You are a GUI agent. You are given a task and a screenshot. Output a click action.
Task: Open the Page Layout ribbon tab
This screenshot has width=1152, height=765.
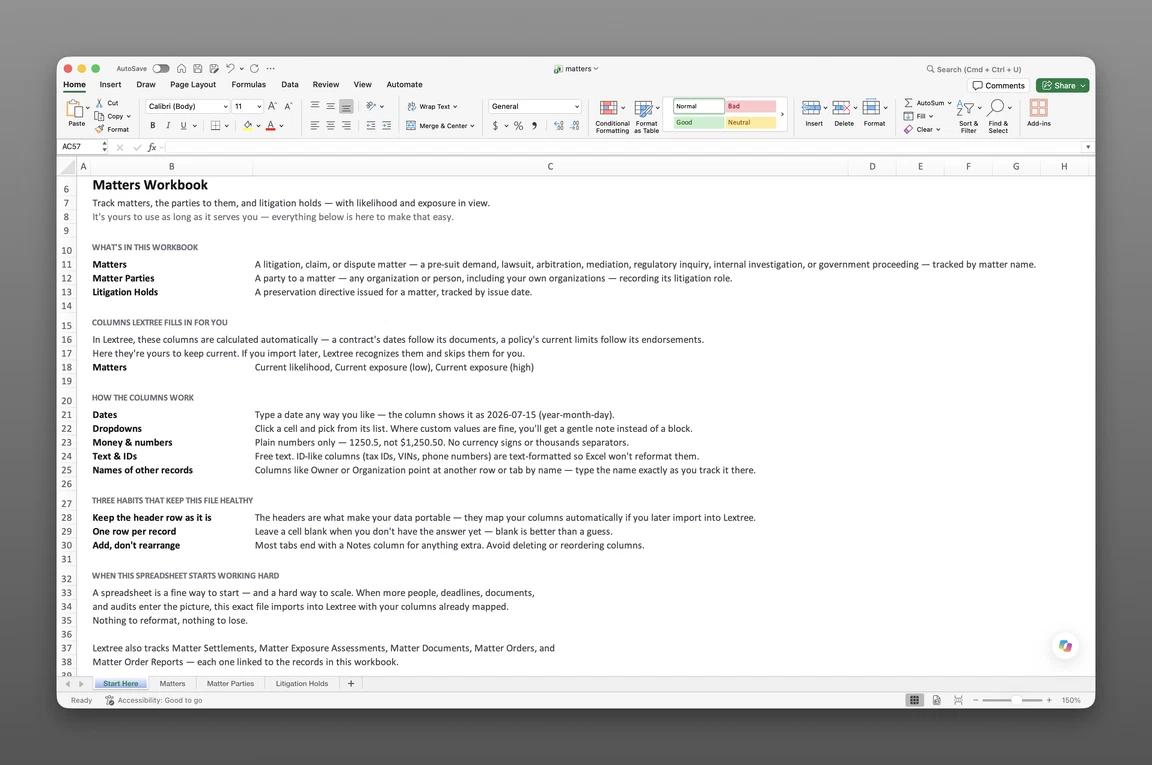pos(193,85)
